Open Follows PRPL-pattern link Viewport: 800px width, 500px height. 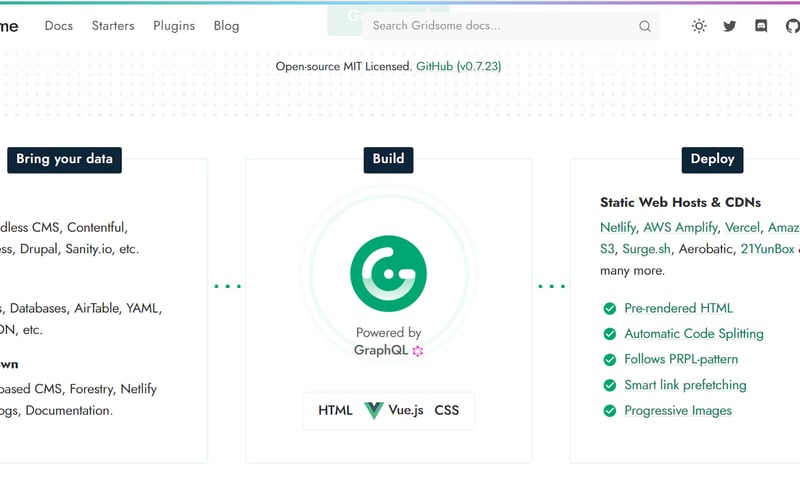coord(681,359)
